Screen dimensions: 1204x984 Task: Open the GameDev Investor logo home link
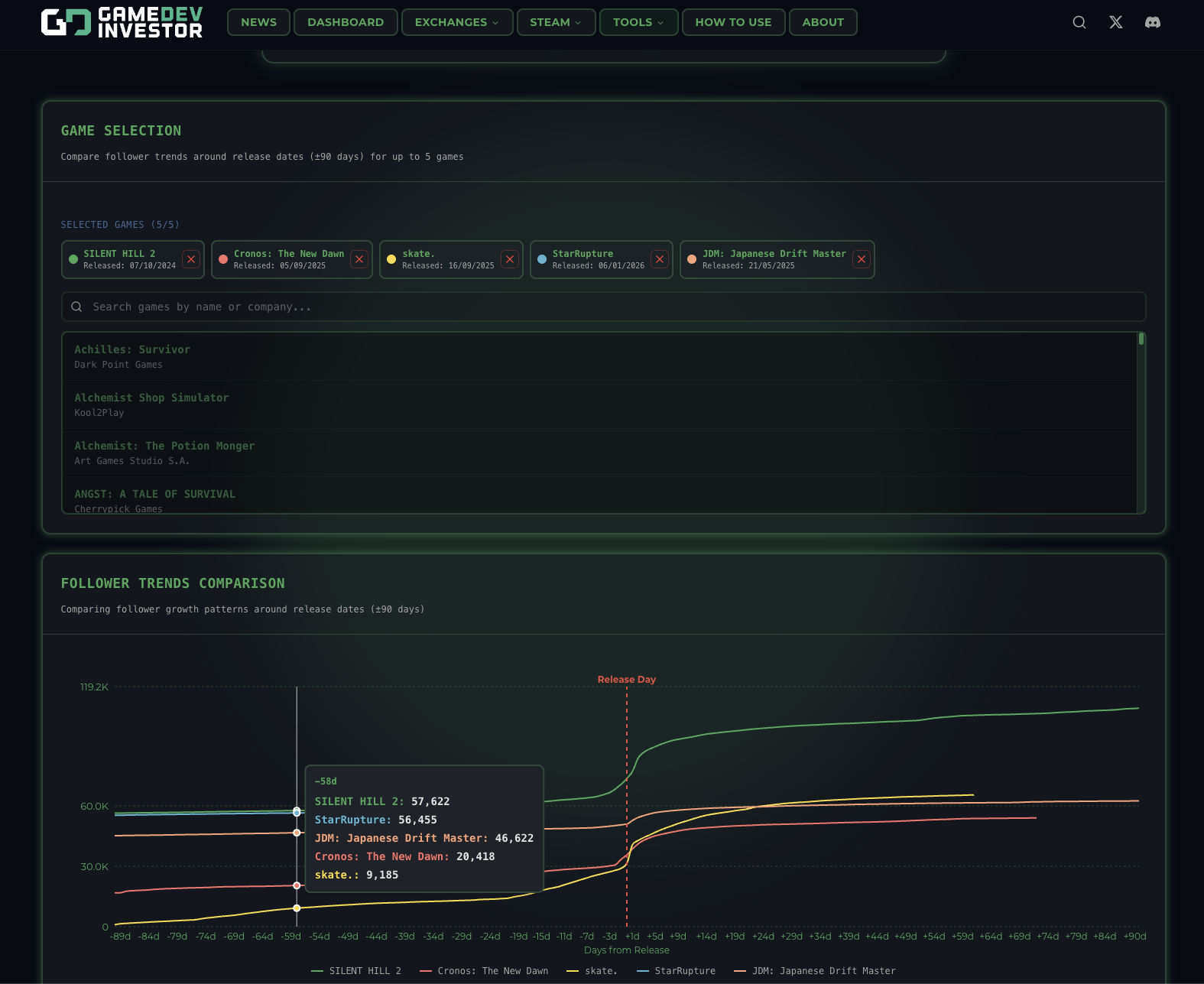point(122,22)
